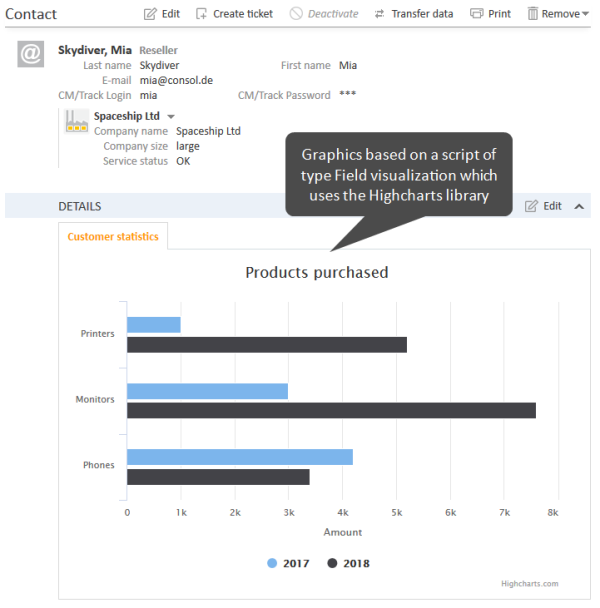This screenshot has width=600, height=608.
Task: Click the blue 2017 legend dot
Action: click(x=272, y=563)
